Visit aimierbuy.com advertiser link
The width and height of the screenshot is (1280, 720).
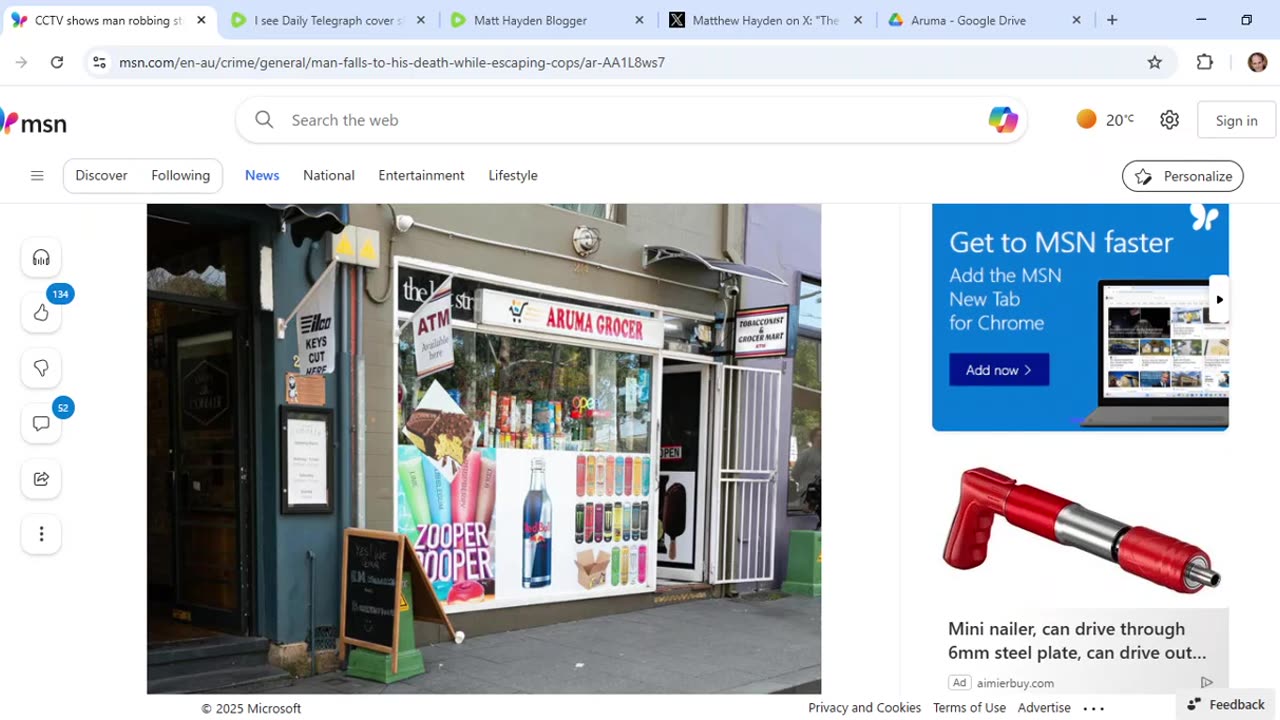click(x=1014, y=683)
